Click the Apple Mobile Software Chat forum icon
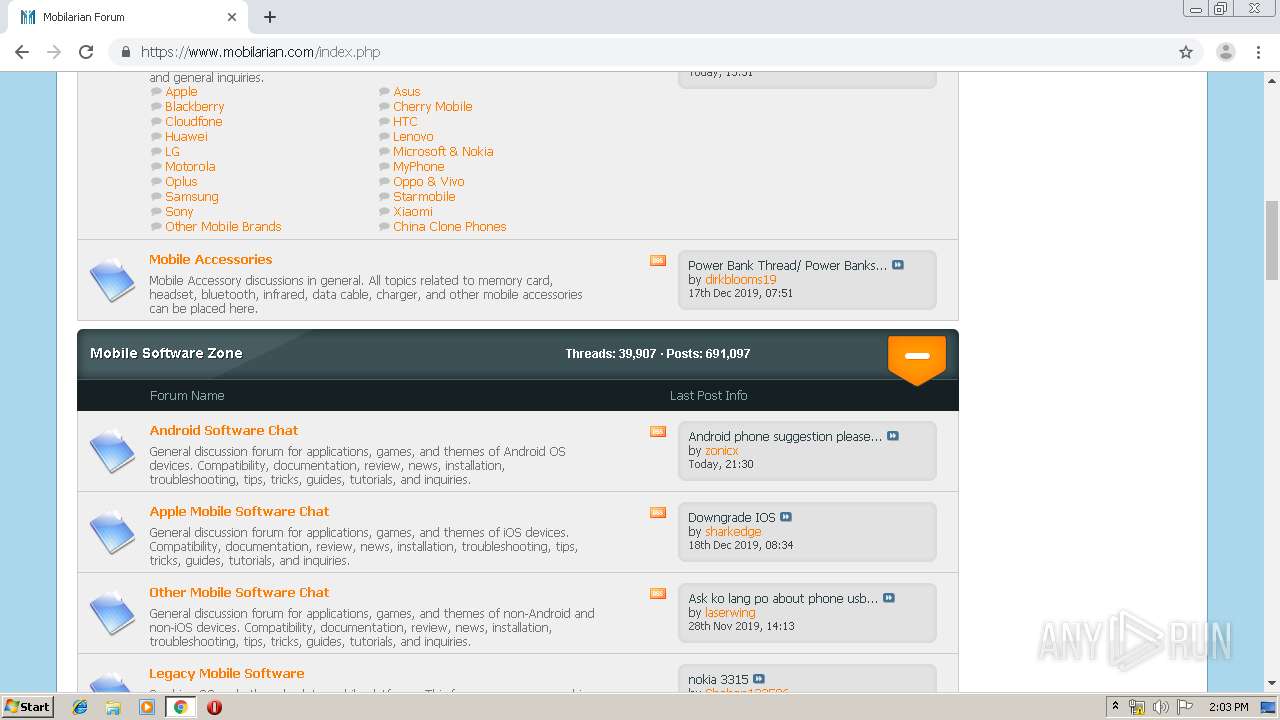Viewport: 1280px width, 720px height. coord(112,533)
